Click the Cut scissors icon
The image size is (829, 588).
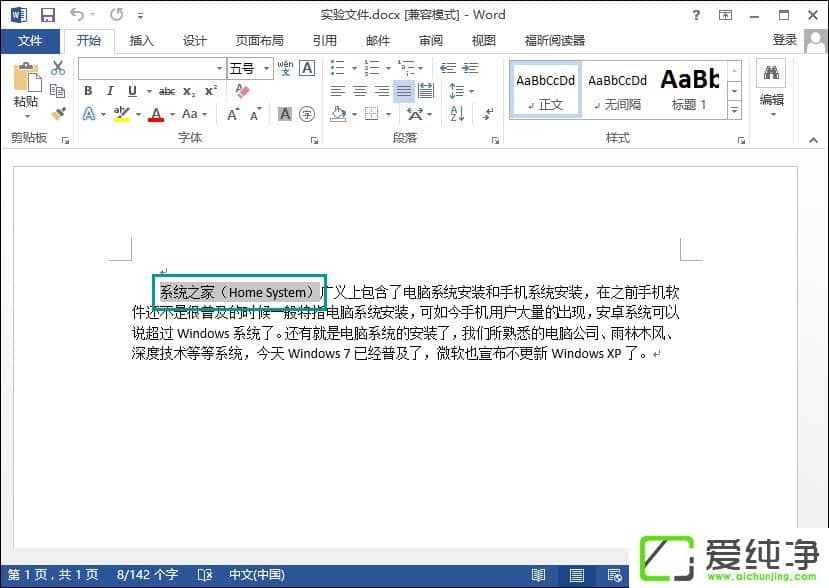coord(58,68)
